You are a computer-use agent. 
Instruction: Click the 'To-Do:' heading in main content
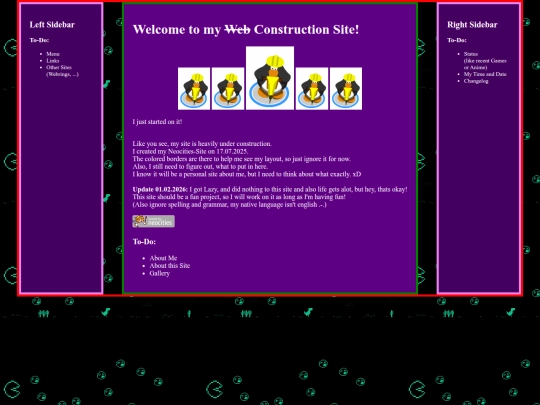(x=144, y=242)
